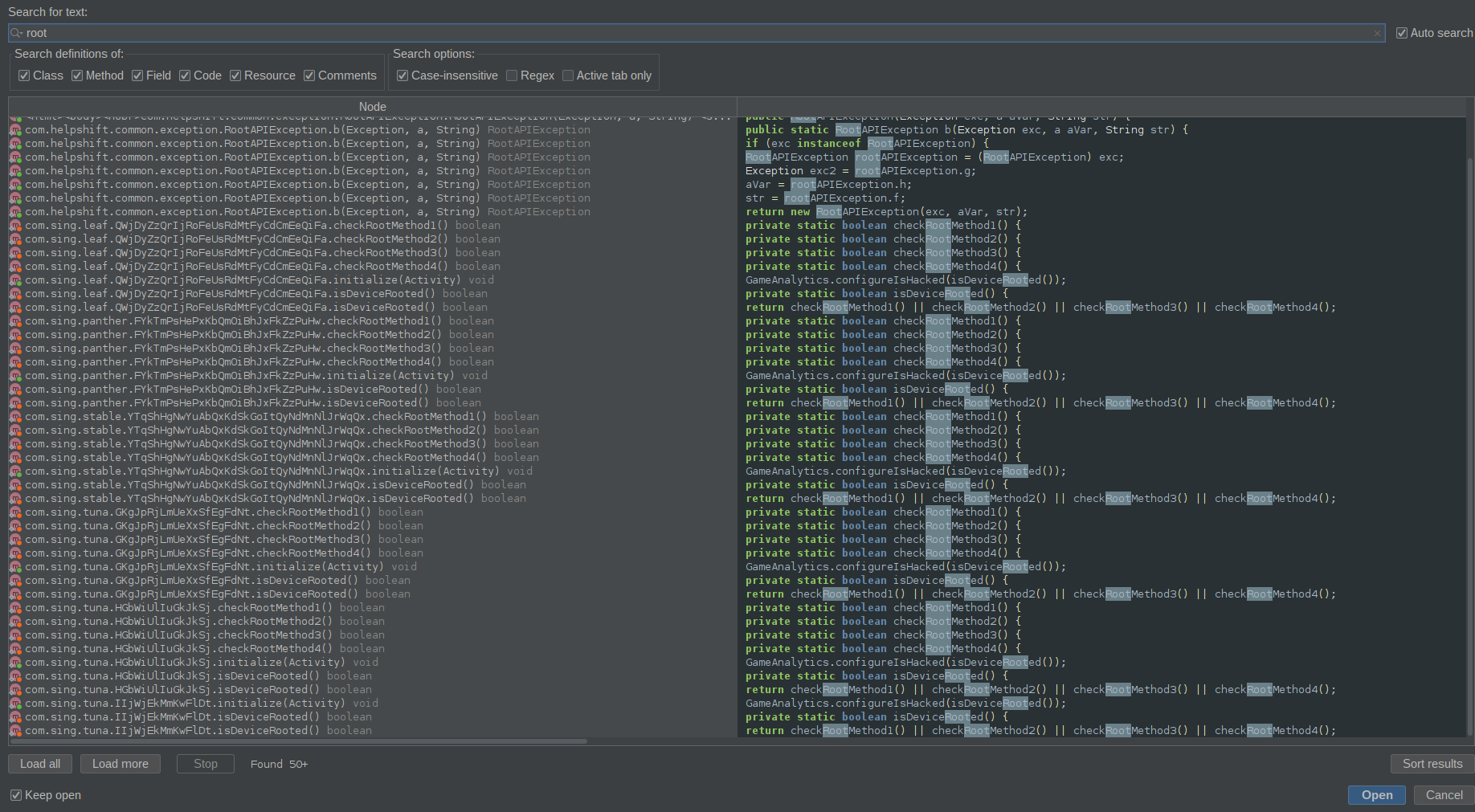Enable the Regex search option
Screen dimensions: 1475x812
512,75
